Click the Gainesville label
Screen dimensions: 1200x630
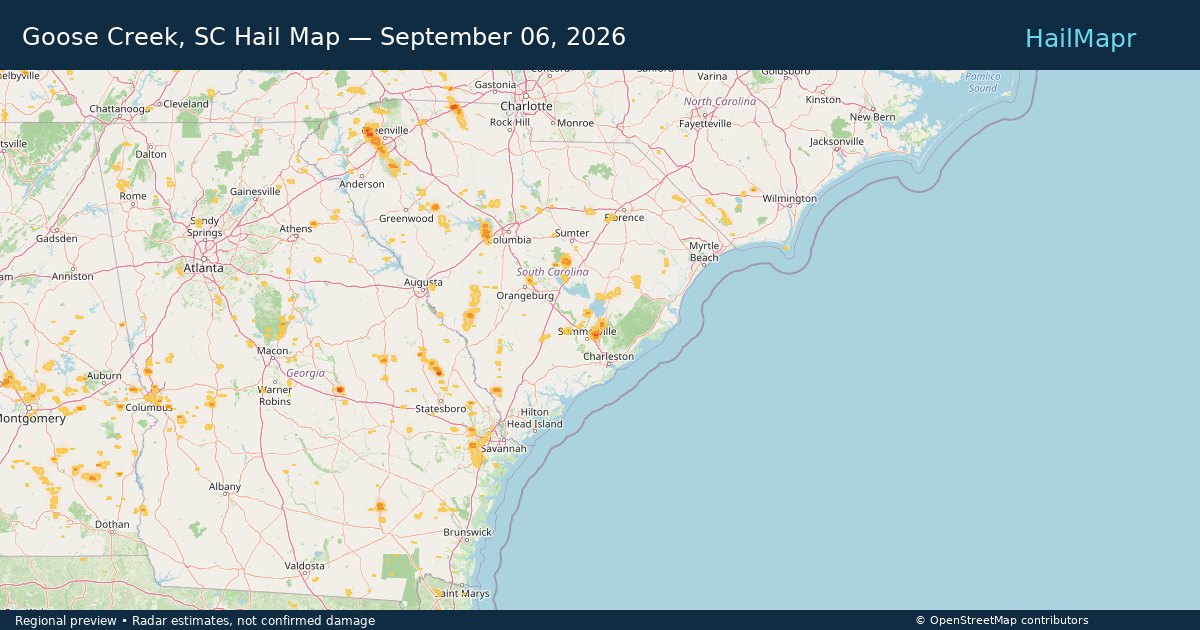pyautogui.click(x=255, y=191)
